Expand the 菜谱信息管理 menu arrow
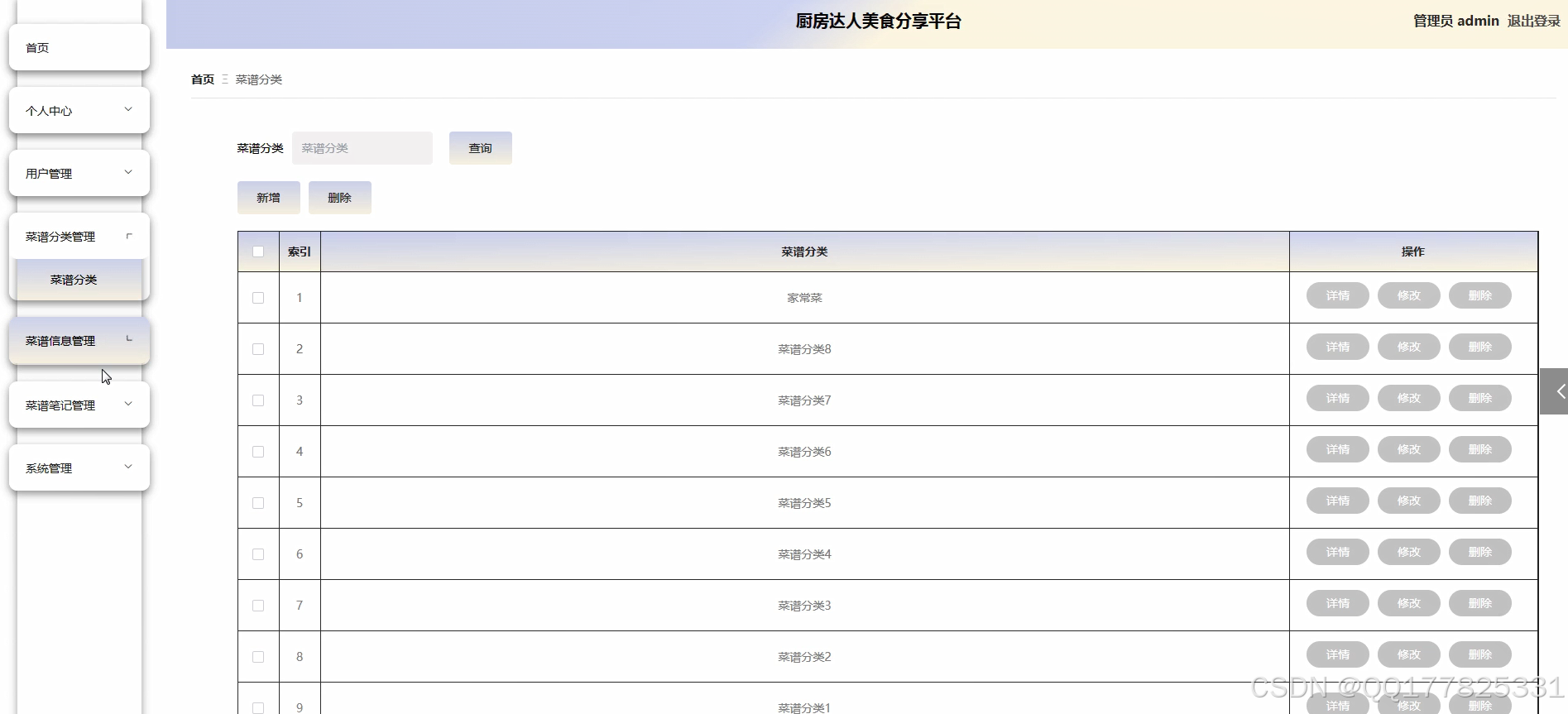Screen dimensions: 1568x714 [128, 339]
